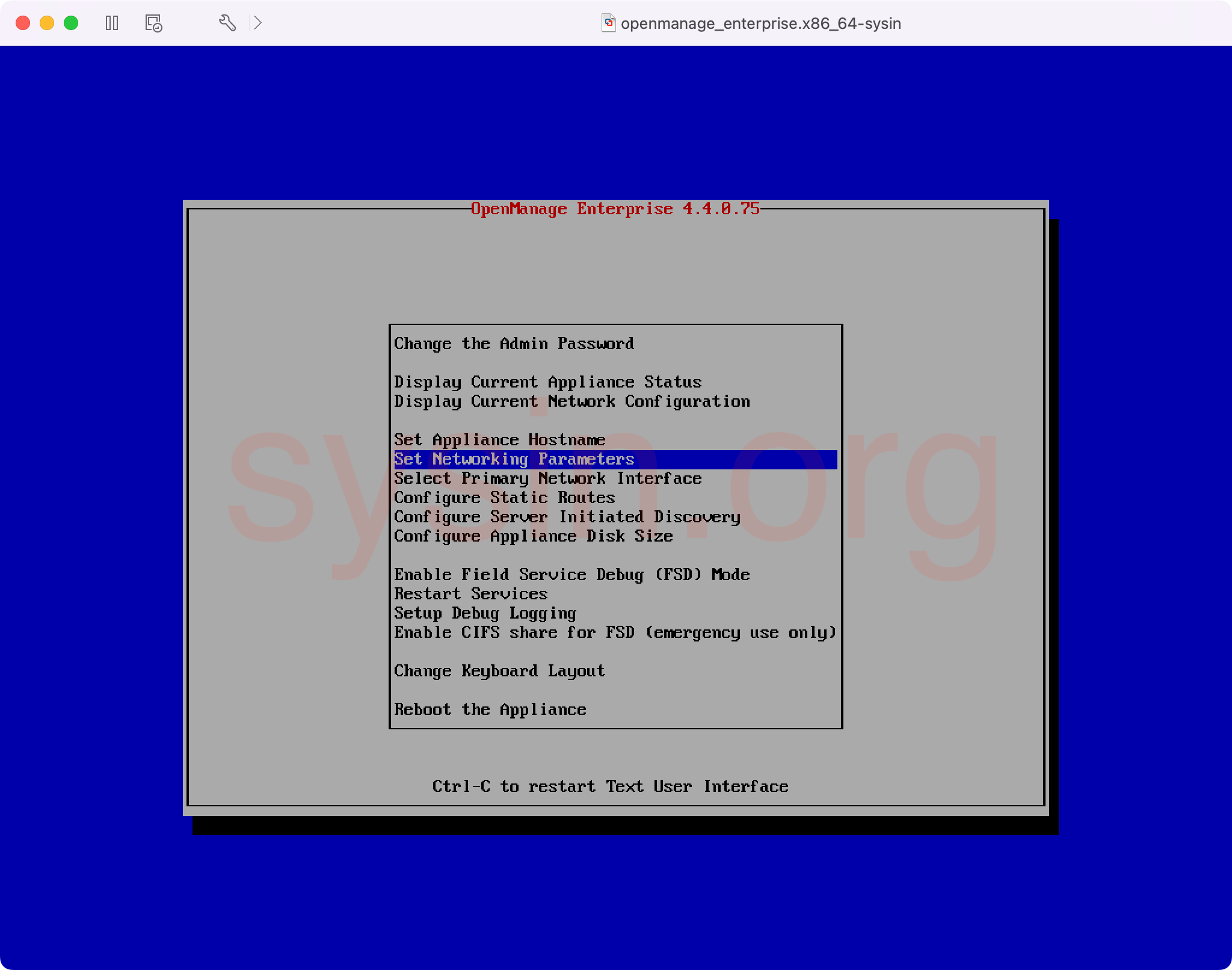This screenshot has width=1232, height=970.
Task: Enable Field Service Debug (FSD) Mode
Action: click(x=571, y=575)
